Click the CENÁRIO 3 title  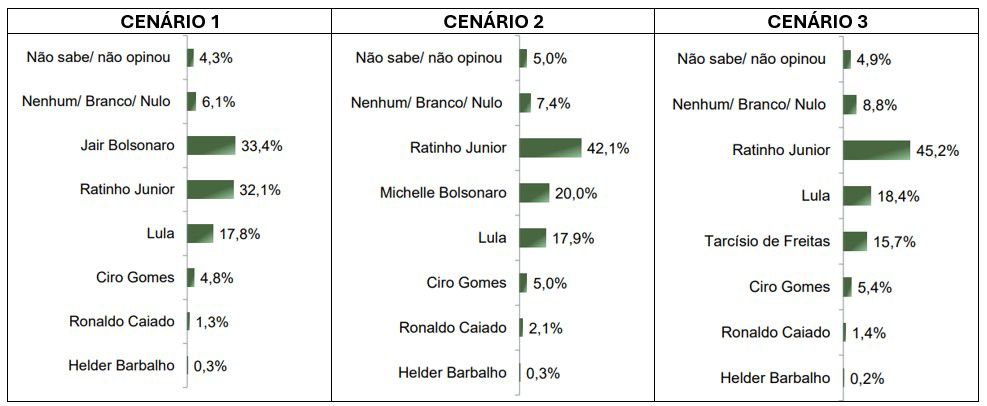(817, 21)
